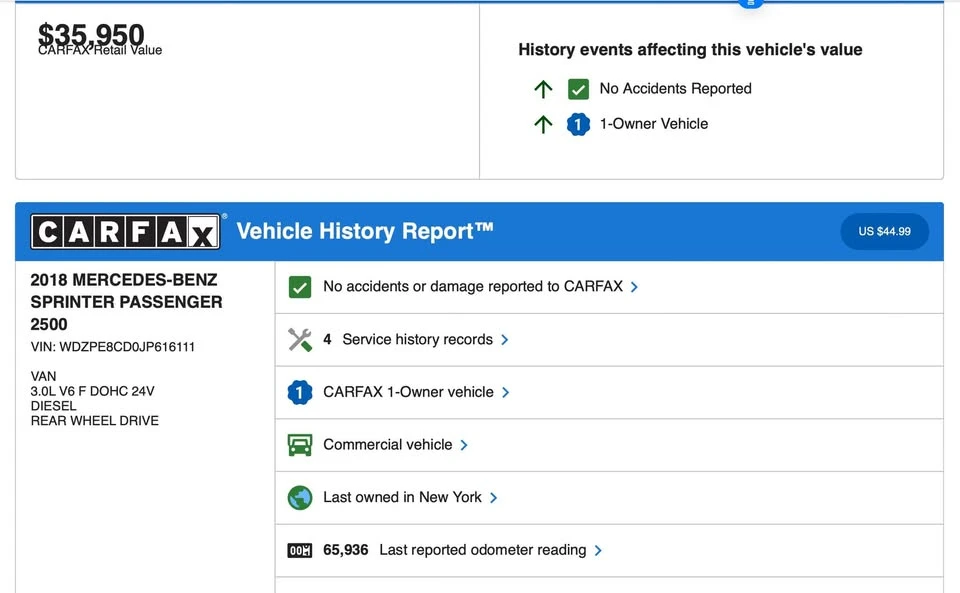This screenshot has height=593, width=960.
Task: Click the 1-Owner Vehicle text under History events
Action: click(654, 124)
